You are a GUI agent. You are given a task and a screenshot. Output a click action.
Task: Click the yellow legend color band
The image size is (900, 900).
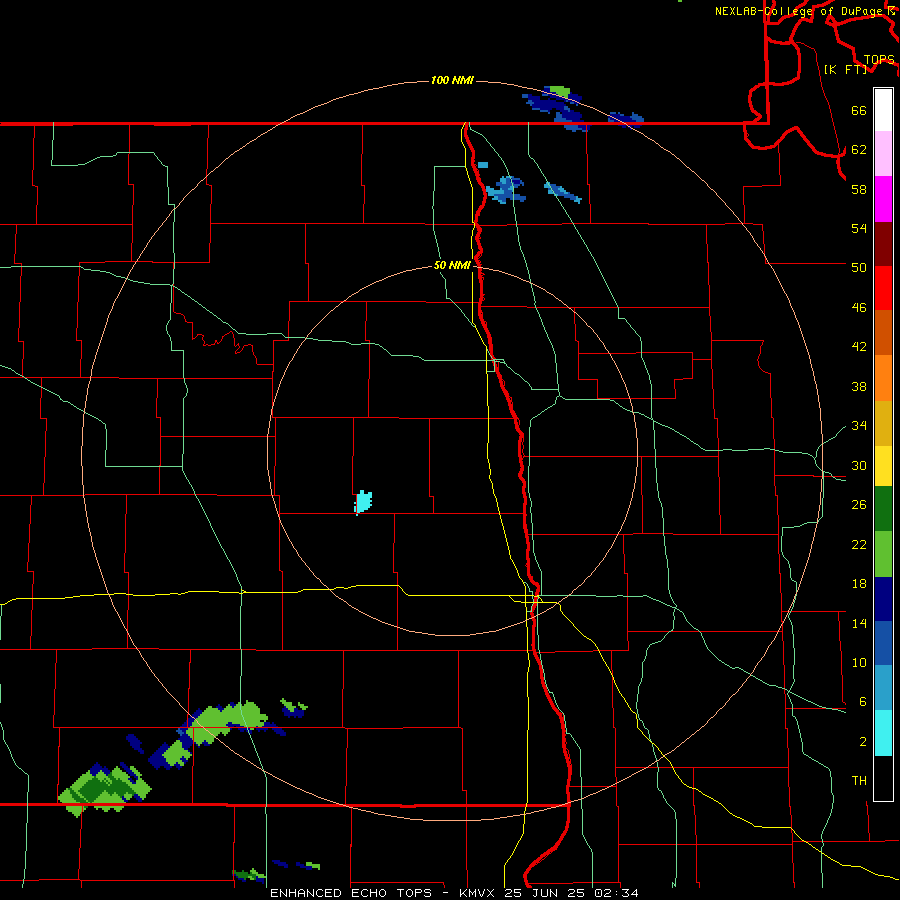883,465
